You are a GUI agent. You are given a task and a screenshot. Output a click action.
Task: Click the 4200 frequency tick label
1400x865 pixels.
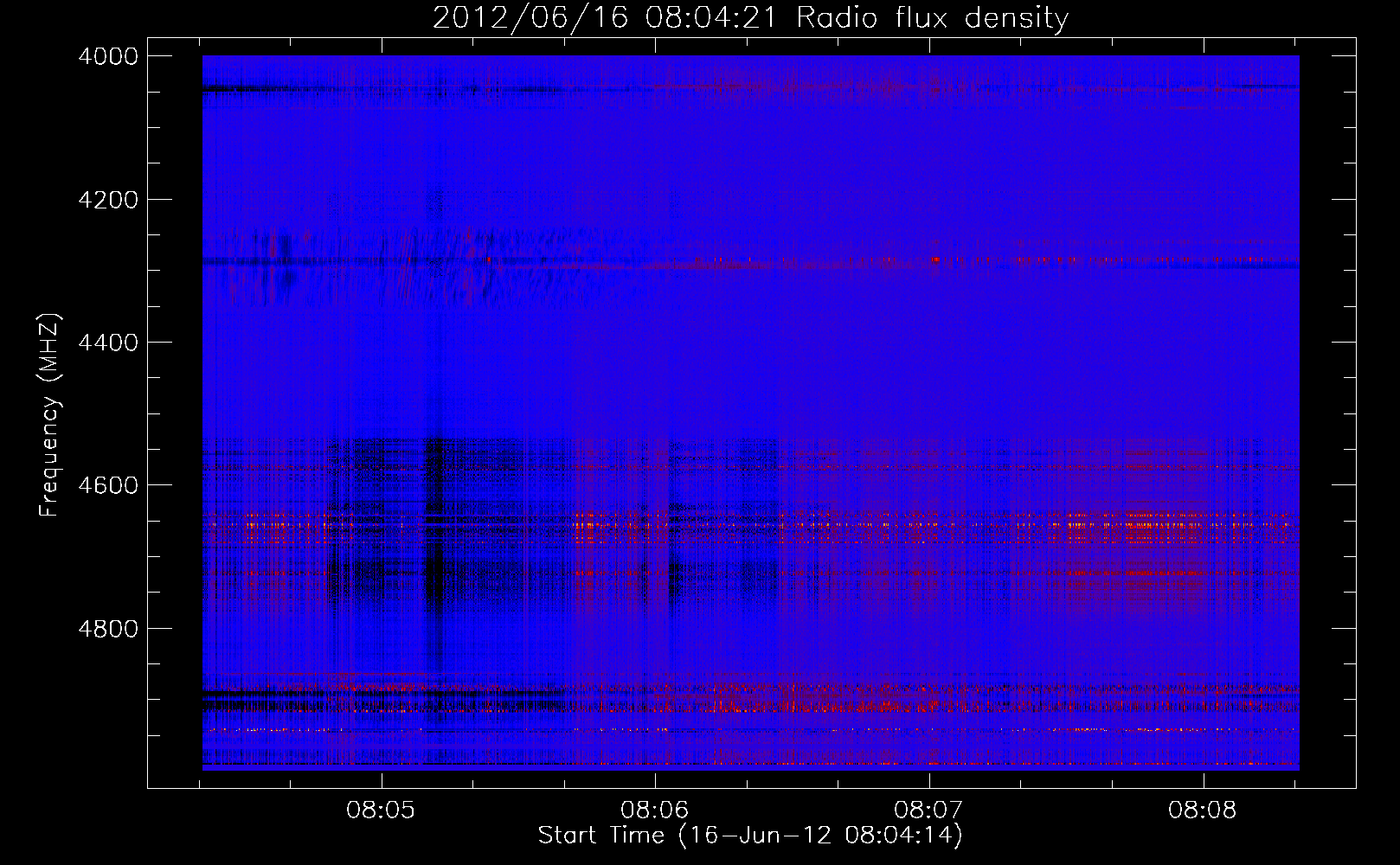click(x=107, y=199)
